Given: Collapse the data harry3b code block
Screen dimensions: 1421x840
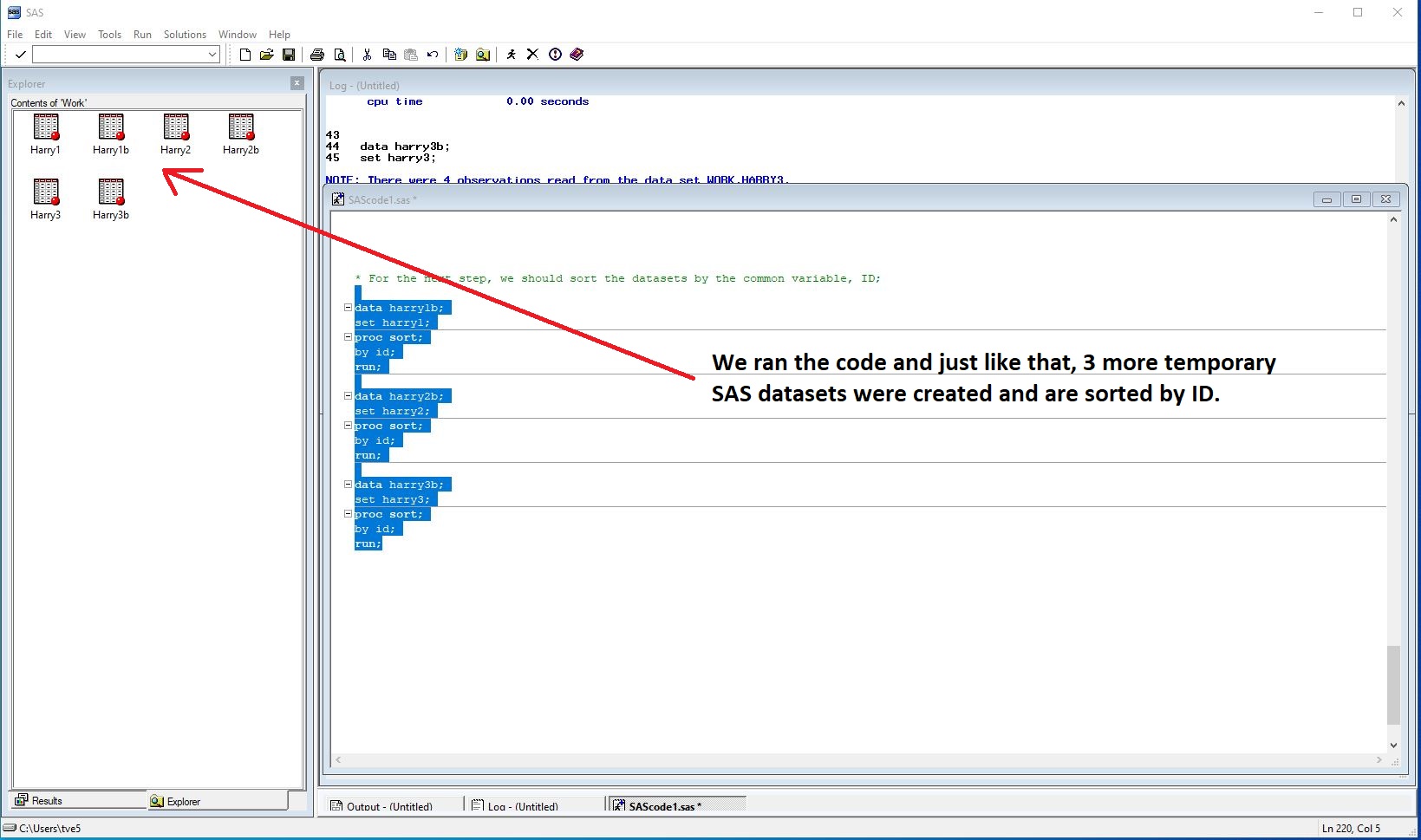Looking at the screenshot, I should click(348, 485).
